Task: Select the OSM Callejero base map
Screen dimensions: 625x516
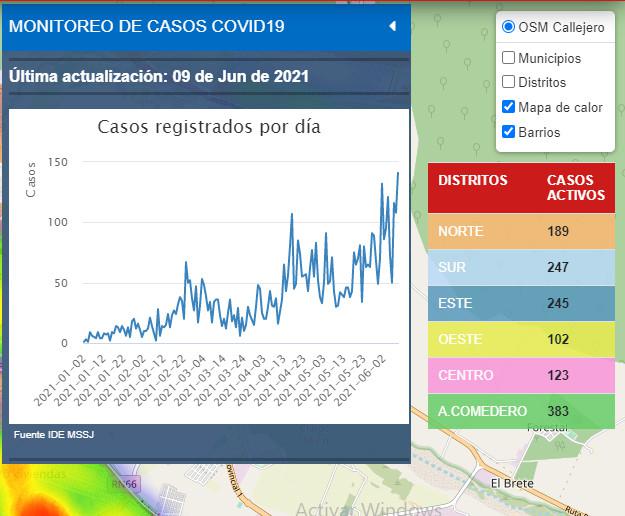Action: [509, 28]
